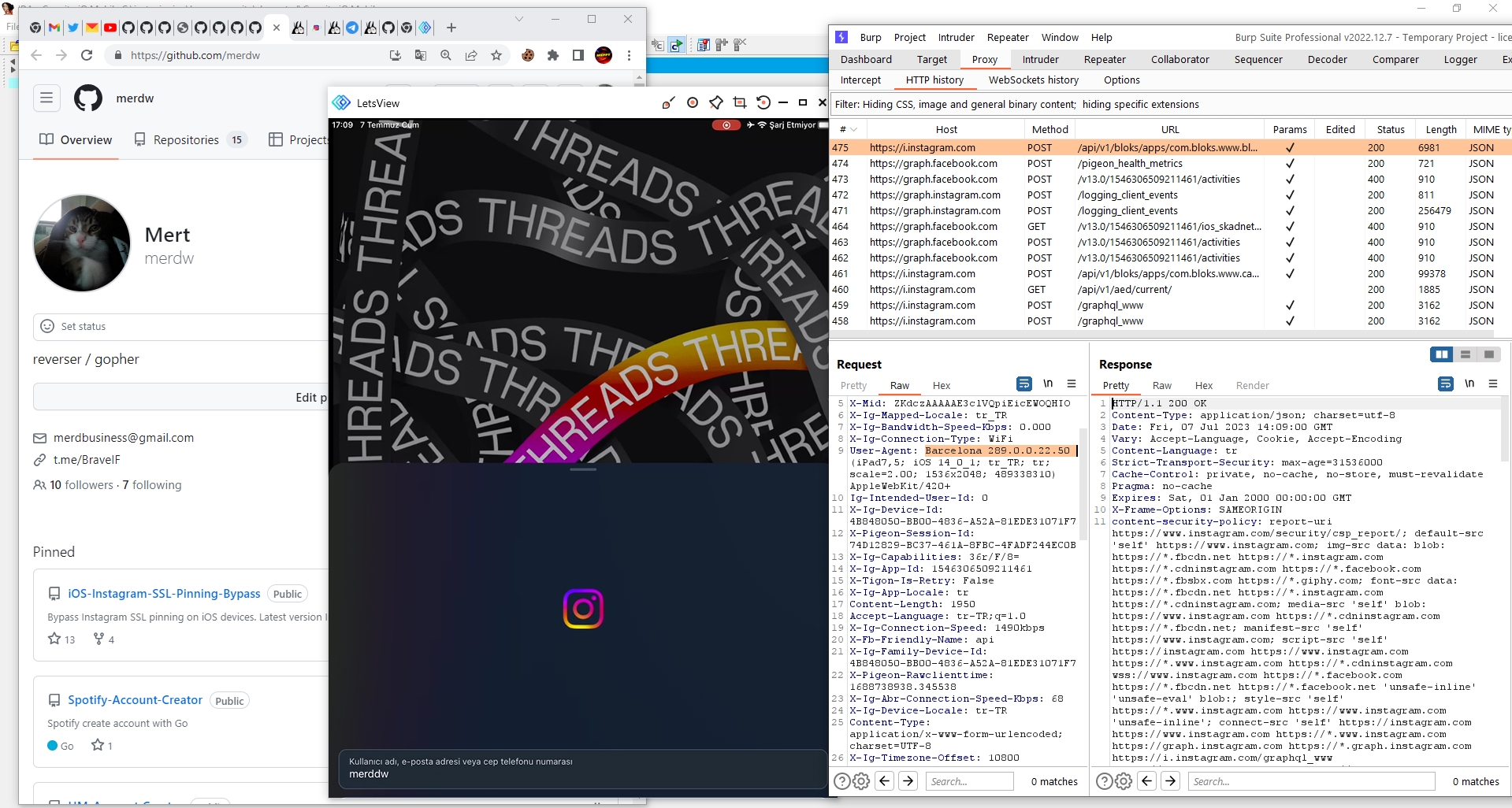Switch to the Twitter browser tab

[73, 28]
